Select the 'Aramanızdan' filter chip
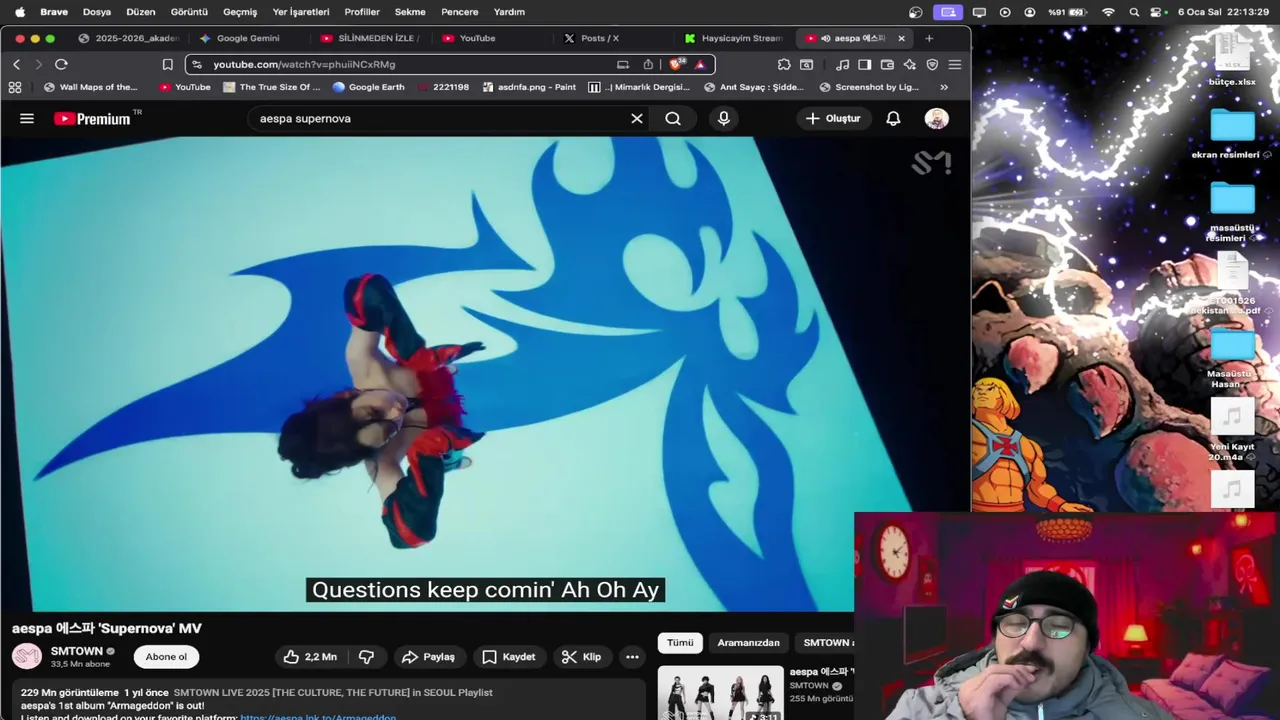This screenshot has height=720, width=1280. (x=748, y=642)
